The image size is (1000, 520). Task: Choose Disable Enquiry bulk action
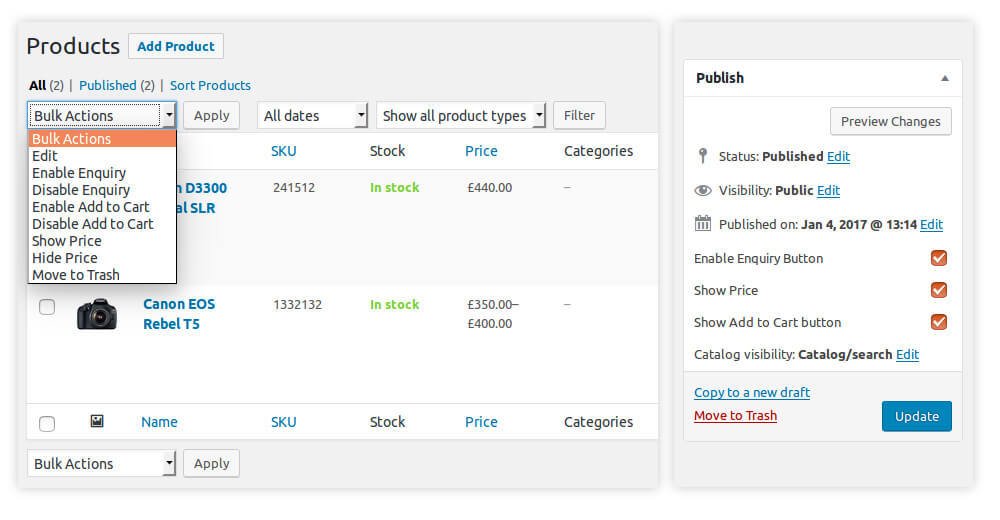(102, 190)
